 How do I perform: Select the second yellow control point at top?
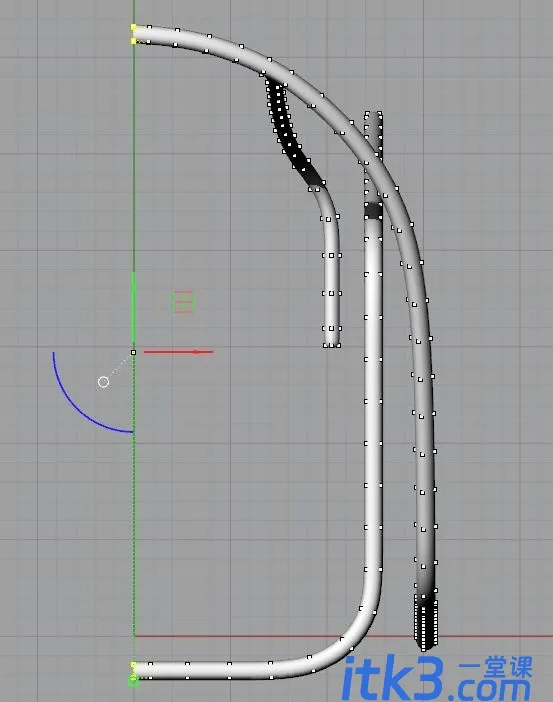coord(133,41)
